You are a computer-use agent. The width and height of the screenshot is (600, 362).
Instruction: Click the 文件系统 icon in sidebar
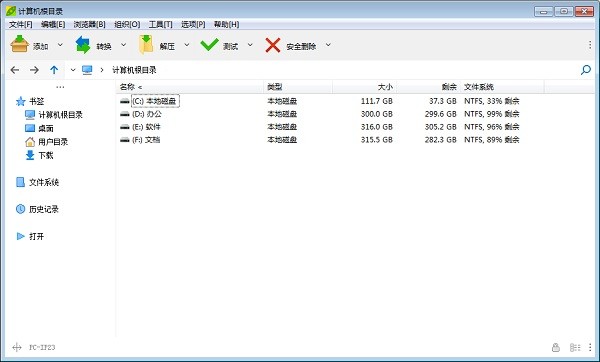[x=20, y=182]
